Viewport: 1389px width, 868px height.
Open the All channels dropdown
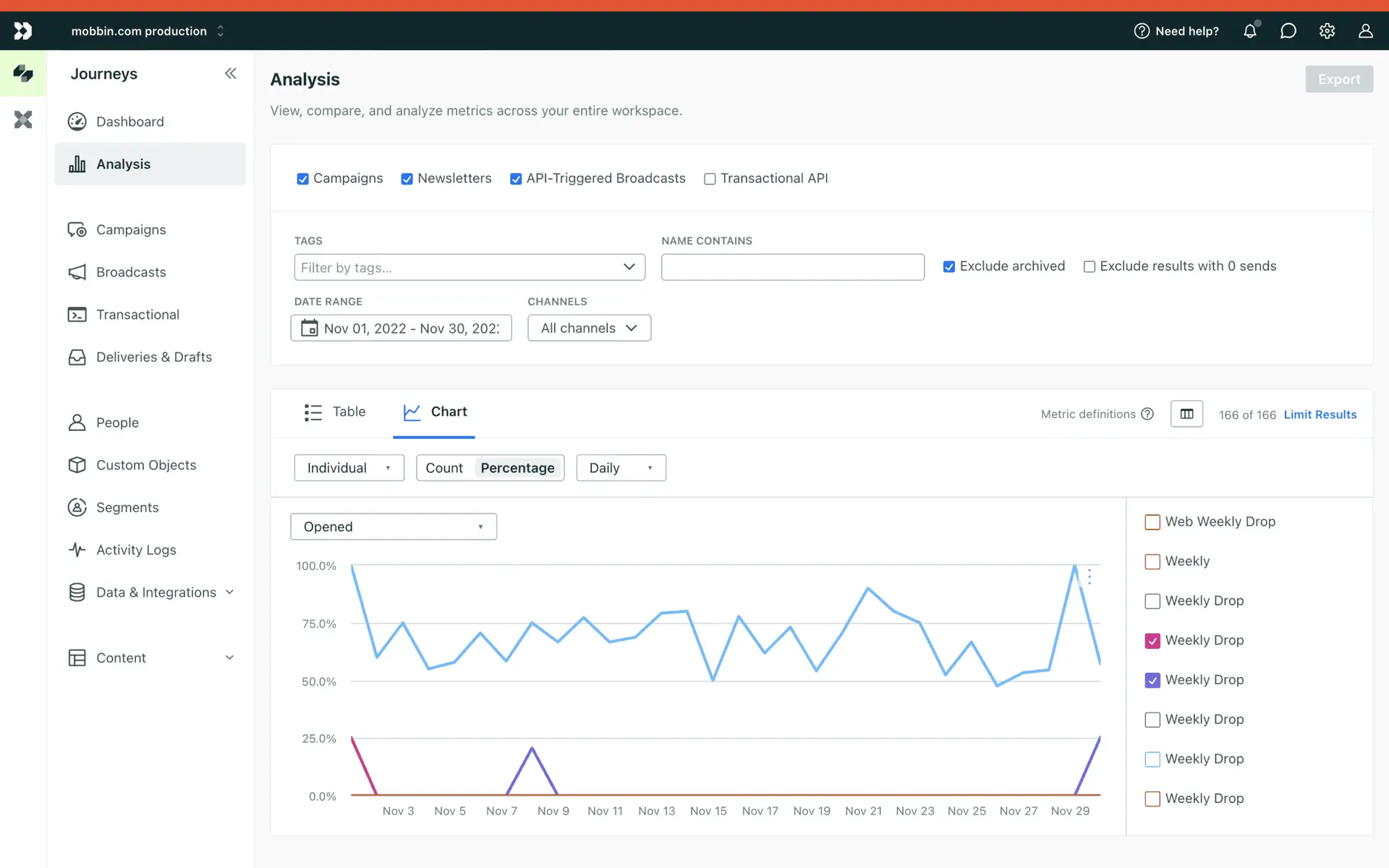coord(589,328)
